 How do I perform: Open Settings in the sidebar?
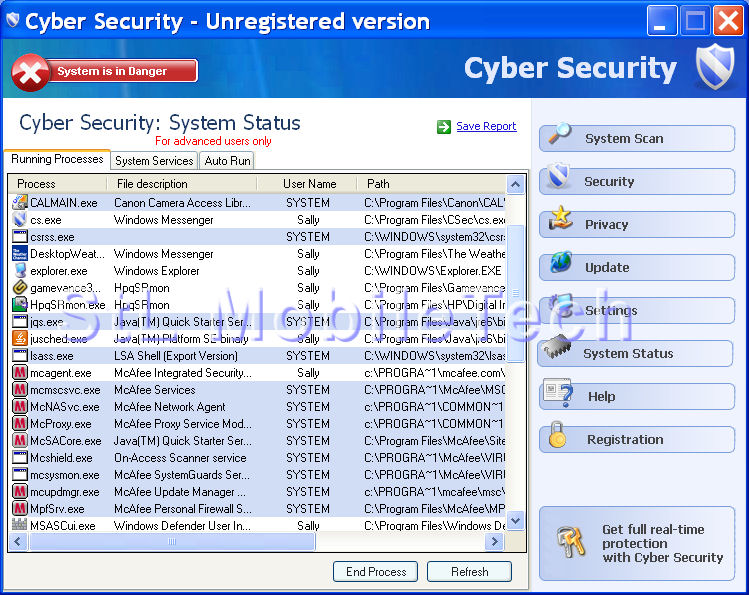tap(636, 311)
